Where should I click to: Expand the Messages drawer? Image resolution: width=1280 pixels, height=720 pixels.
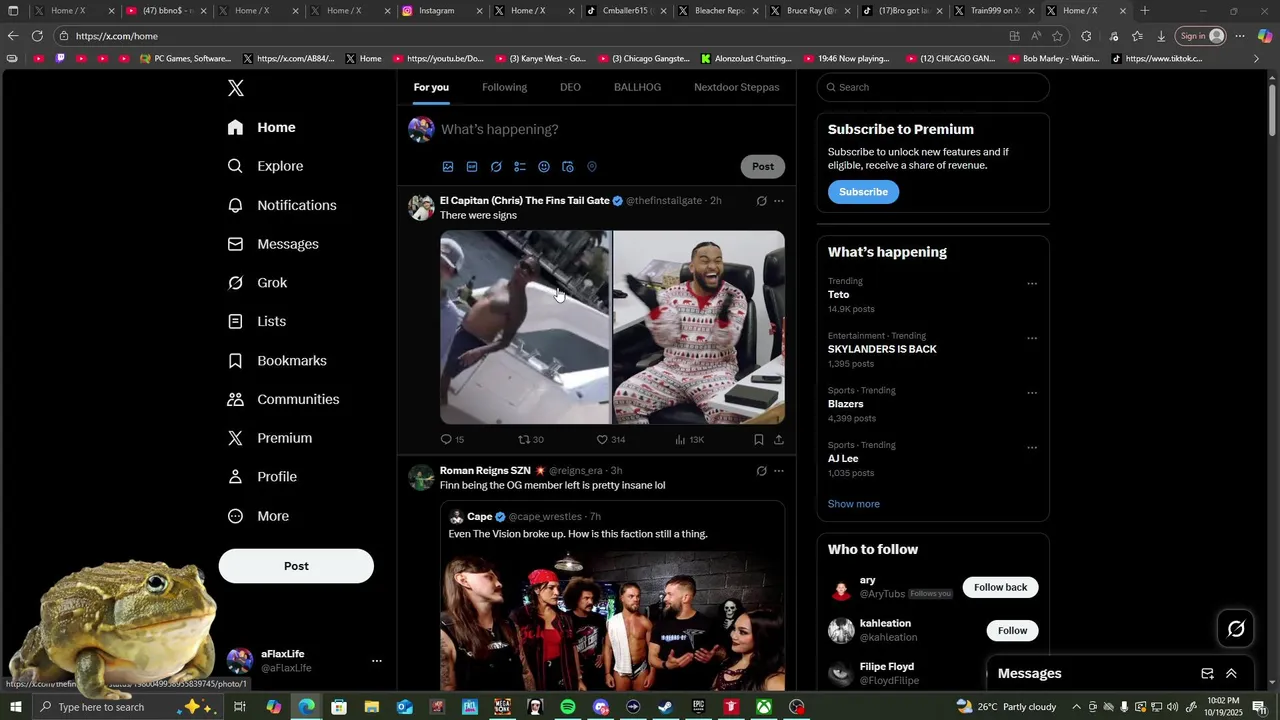pos(1231,674)
